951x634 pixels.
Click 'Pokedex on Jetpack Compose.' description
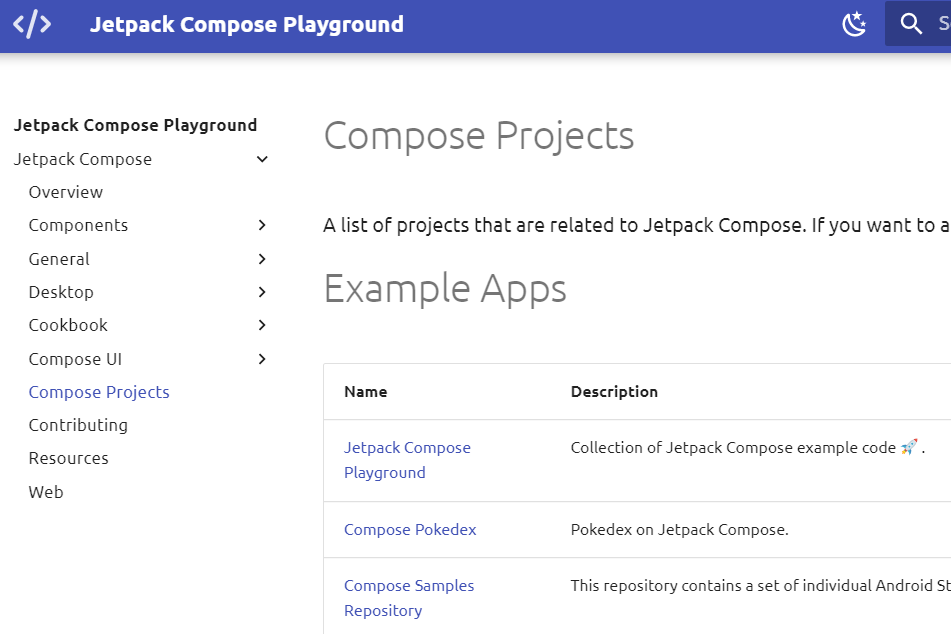(679, 530)
